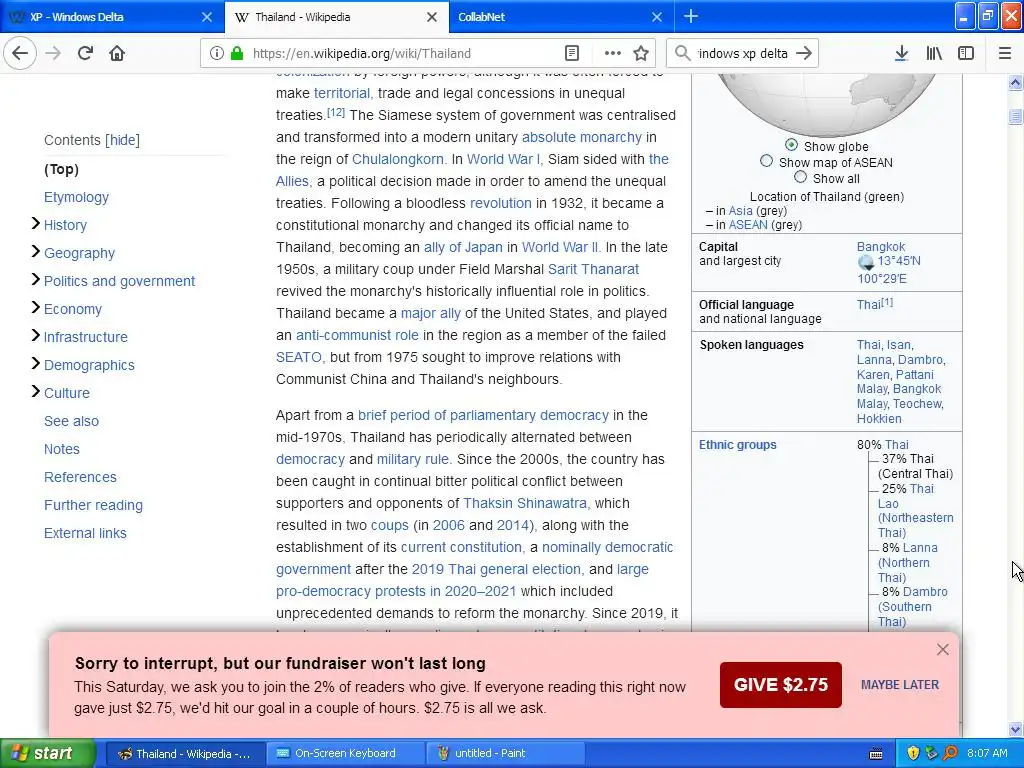The height and width of the screenshot is (768, 1024).
Task: Open the Windows start menu
Action: point(48,754)
